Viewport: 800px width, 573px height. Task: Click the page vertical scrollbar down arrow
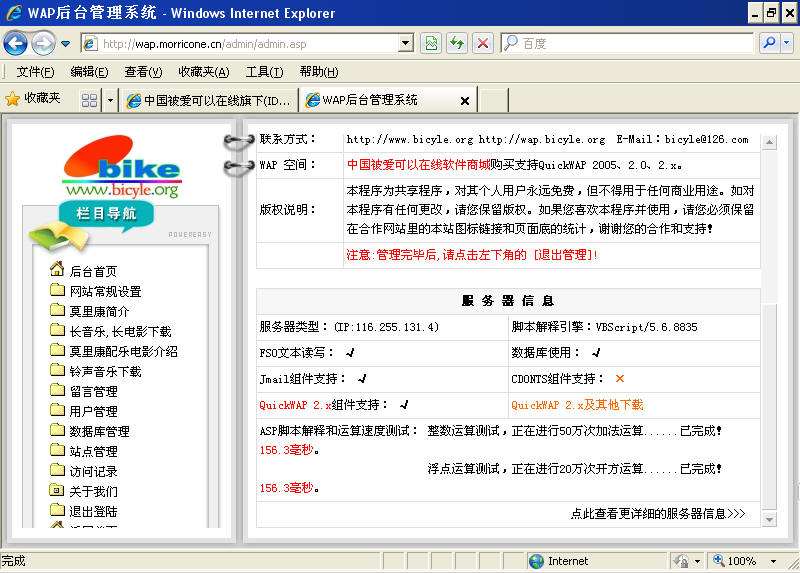[769, 520]
